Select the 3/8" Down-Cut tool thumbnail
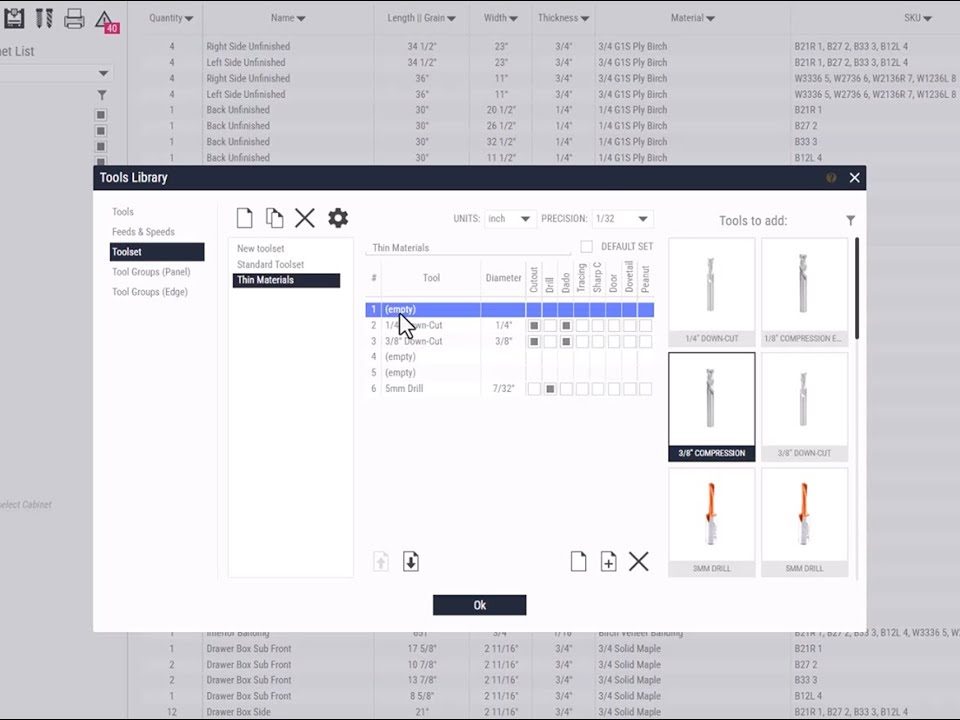Screen dimensions: 960x720 (804, 405)
